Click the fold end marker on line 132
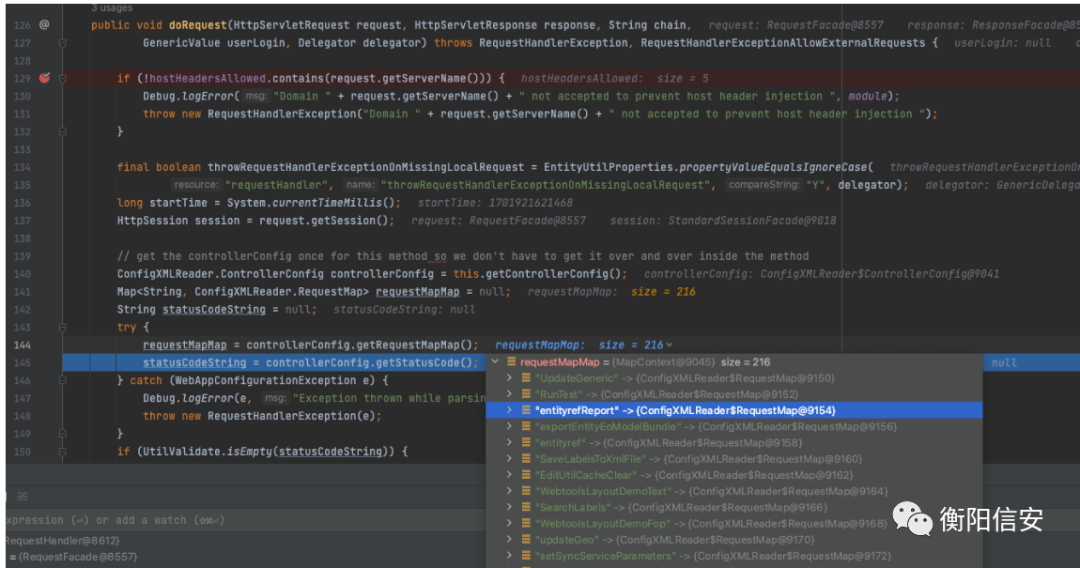Screen dimensions: 1080x568 coord(63,132)
